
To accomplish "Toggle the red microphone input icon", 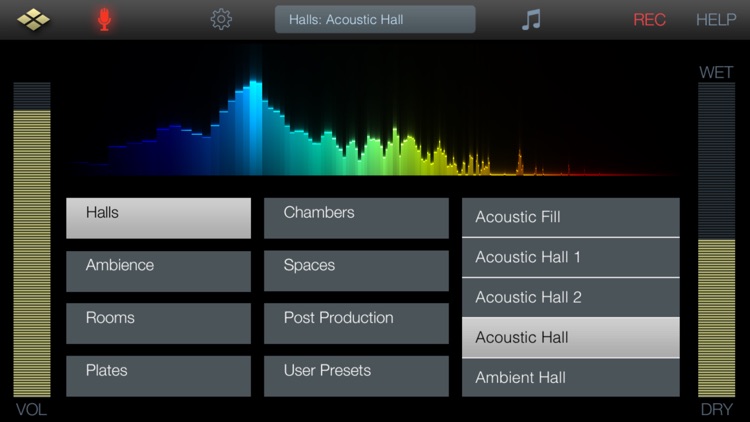I will [104, 20].
